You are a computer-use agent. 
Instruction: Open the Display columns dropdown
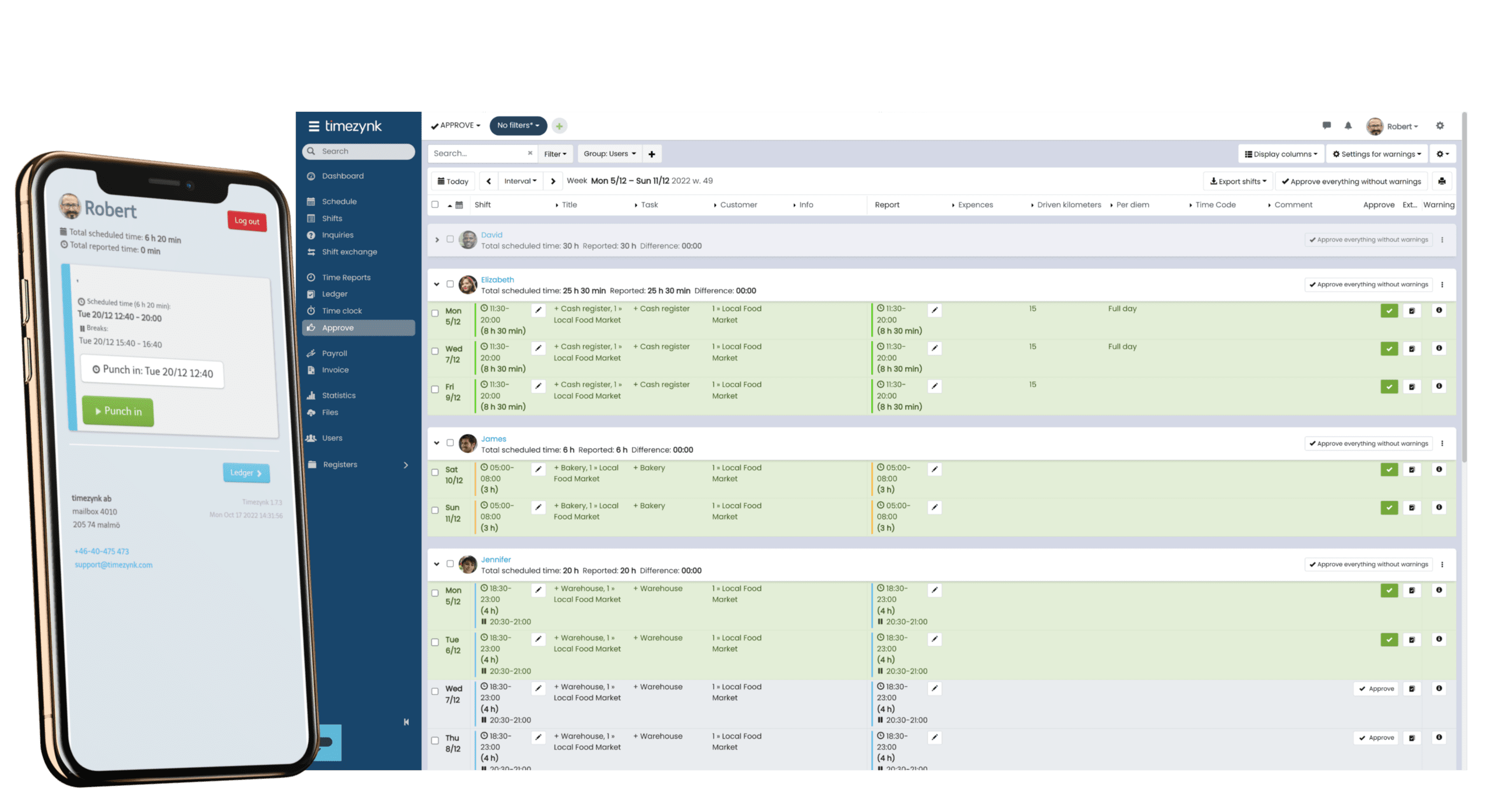[1280, 154]
